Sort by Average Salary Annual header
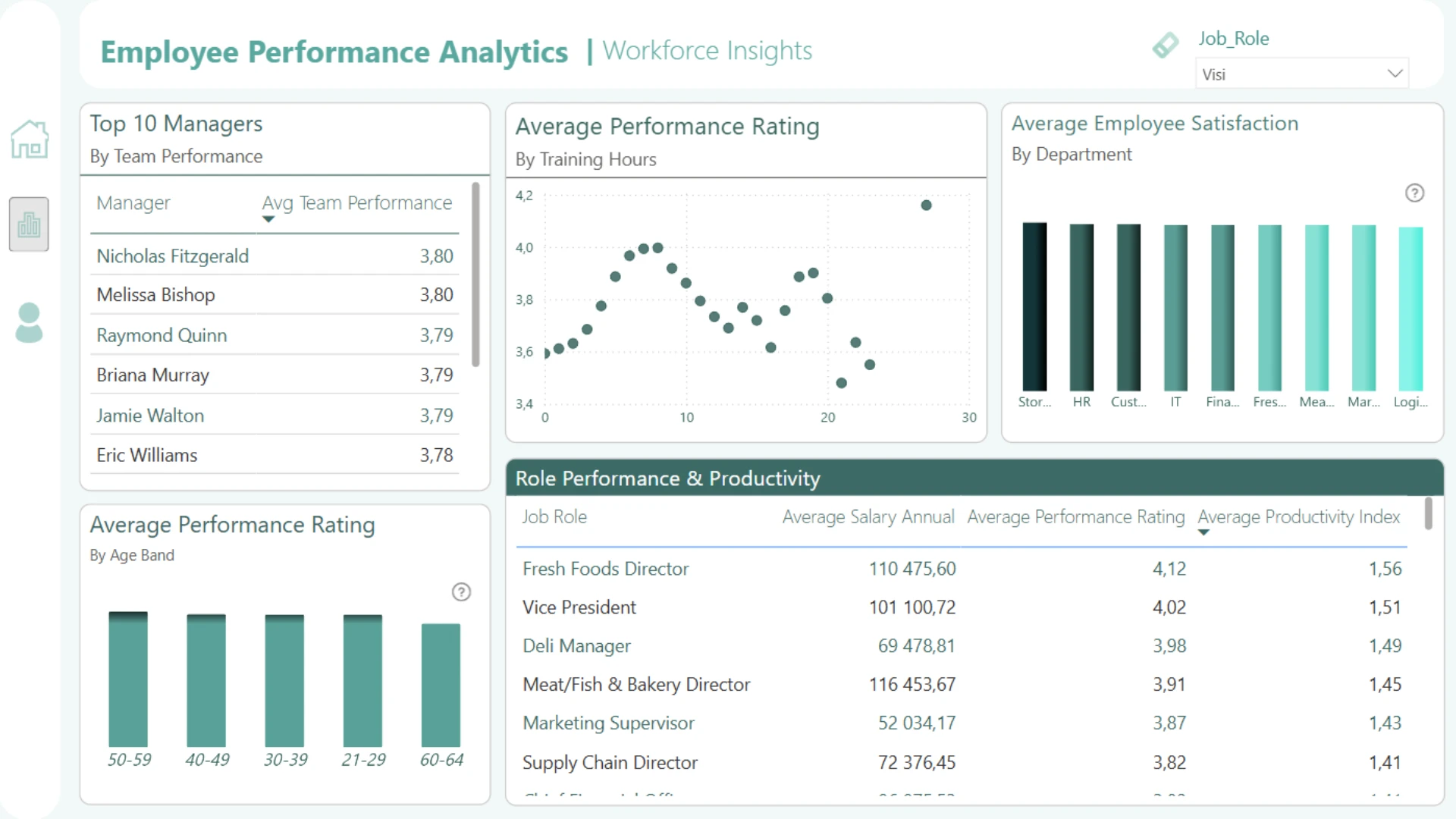This screenshot has height=819, width=1456. (x=868, y=517)
